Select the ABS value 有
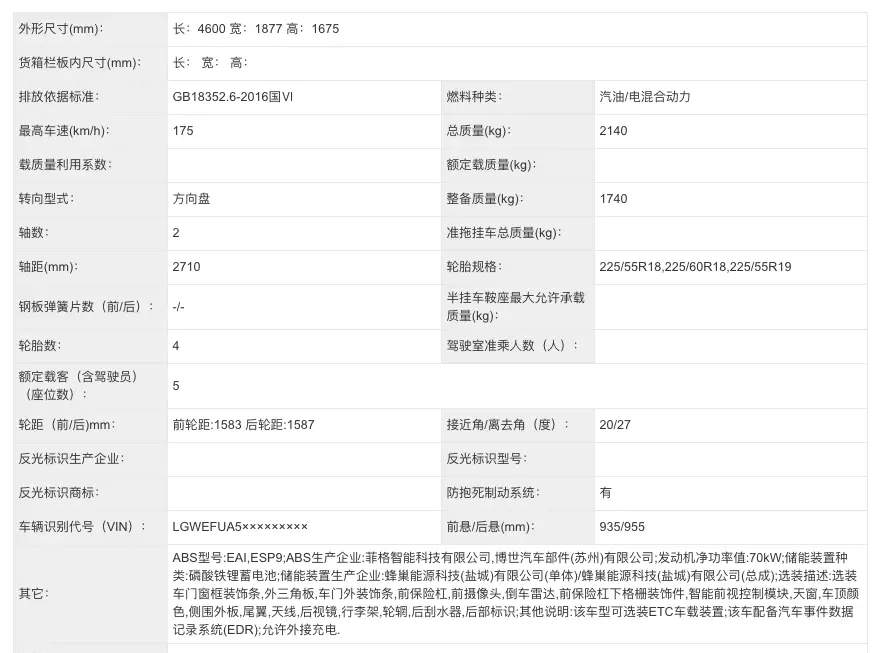884x653 pixels. coord(605,492)
